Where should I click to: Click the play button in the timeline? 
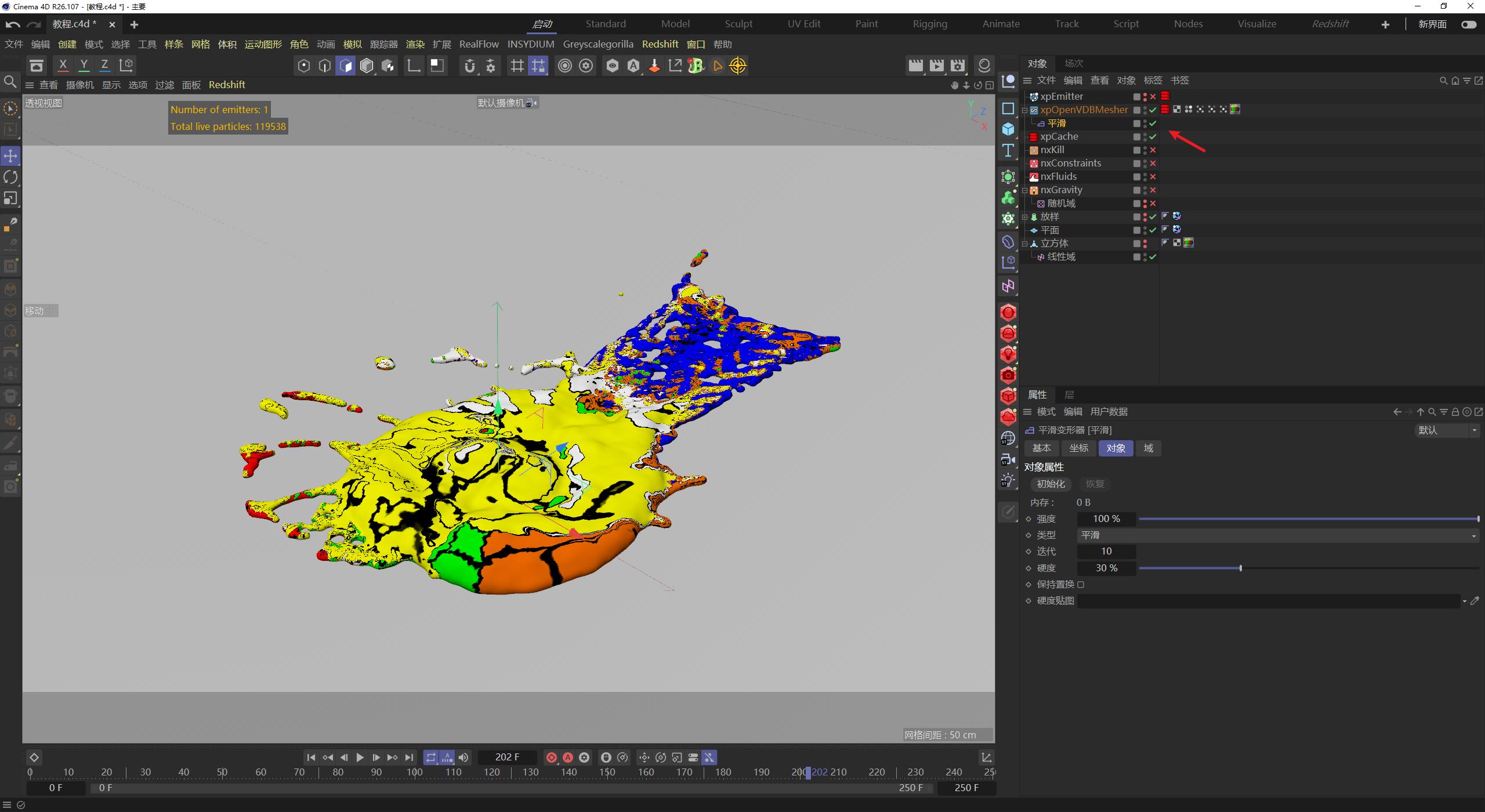tap(360, 757)
